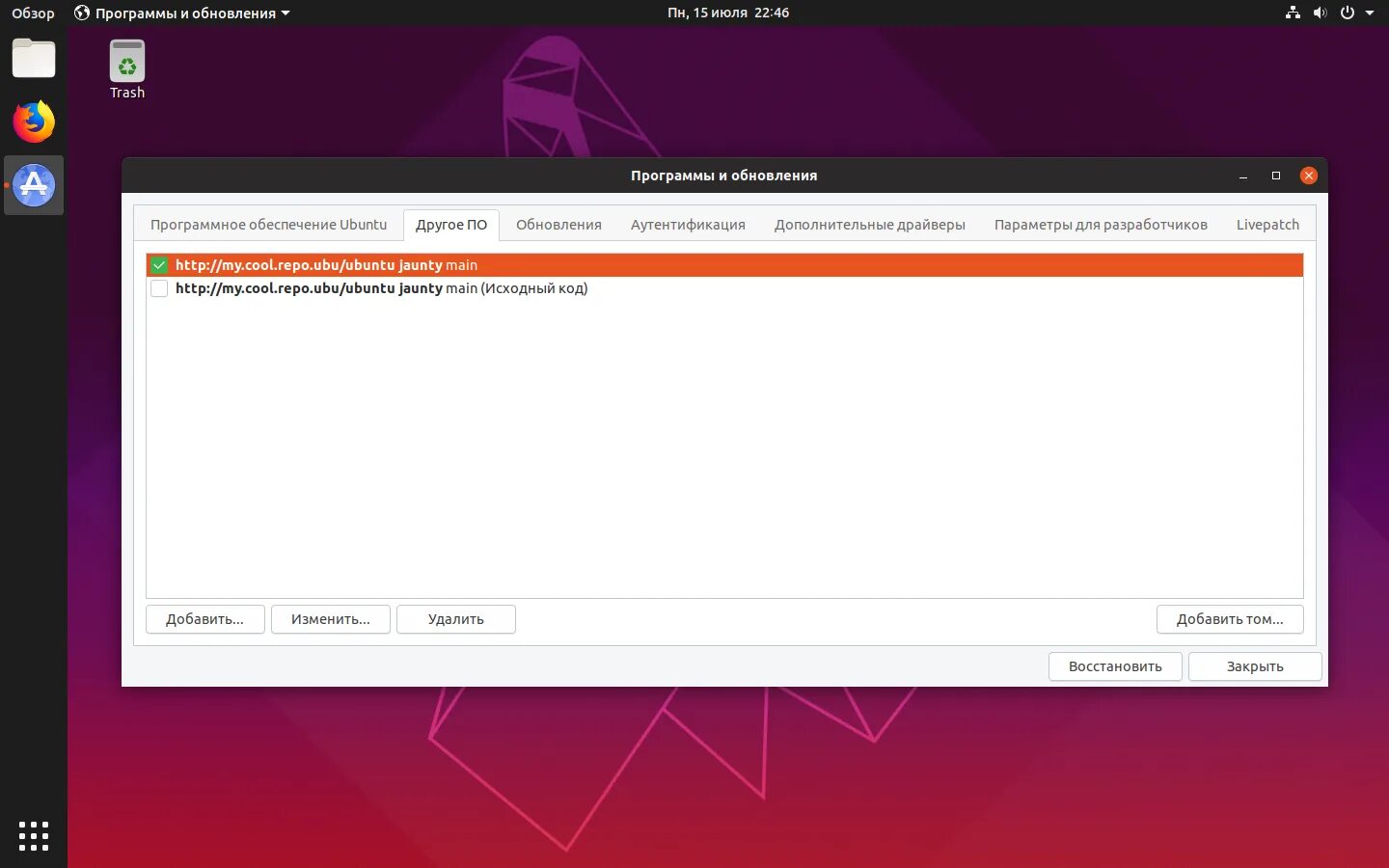Click the Закрыть button

click(x=1255, y=666)
